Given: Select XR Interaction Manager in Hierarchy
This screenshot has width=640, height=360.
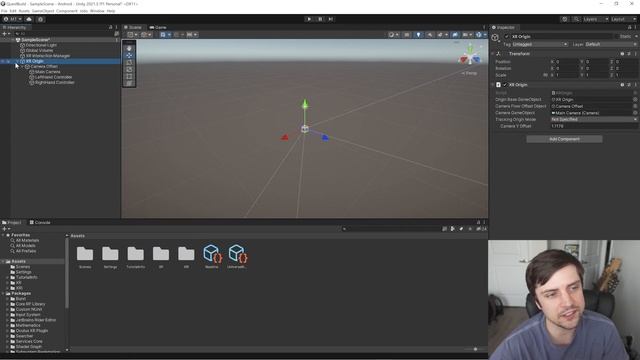Looking at the screenshot, I should tap(48, 56).
